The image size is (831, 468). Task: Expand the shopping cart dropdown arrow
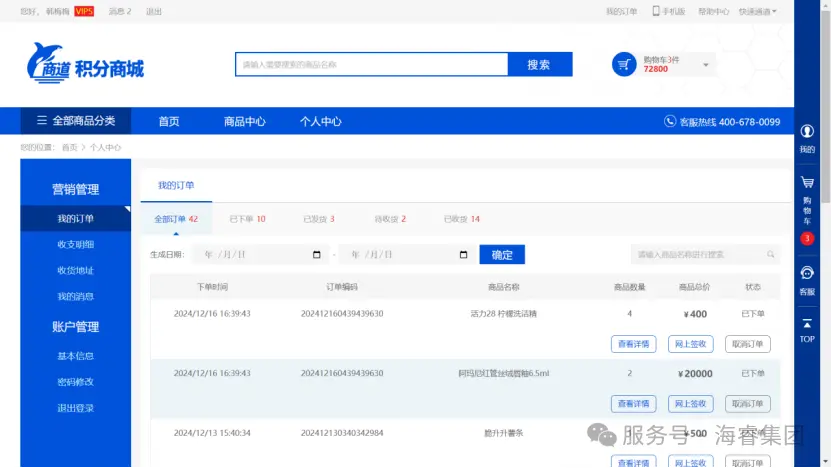click(x=706, y=65)
